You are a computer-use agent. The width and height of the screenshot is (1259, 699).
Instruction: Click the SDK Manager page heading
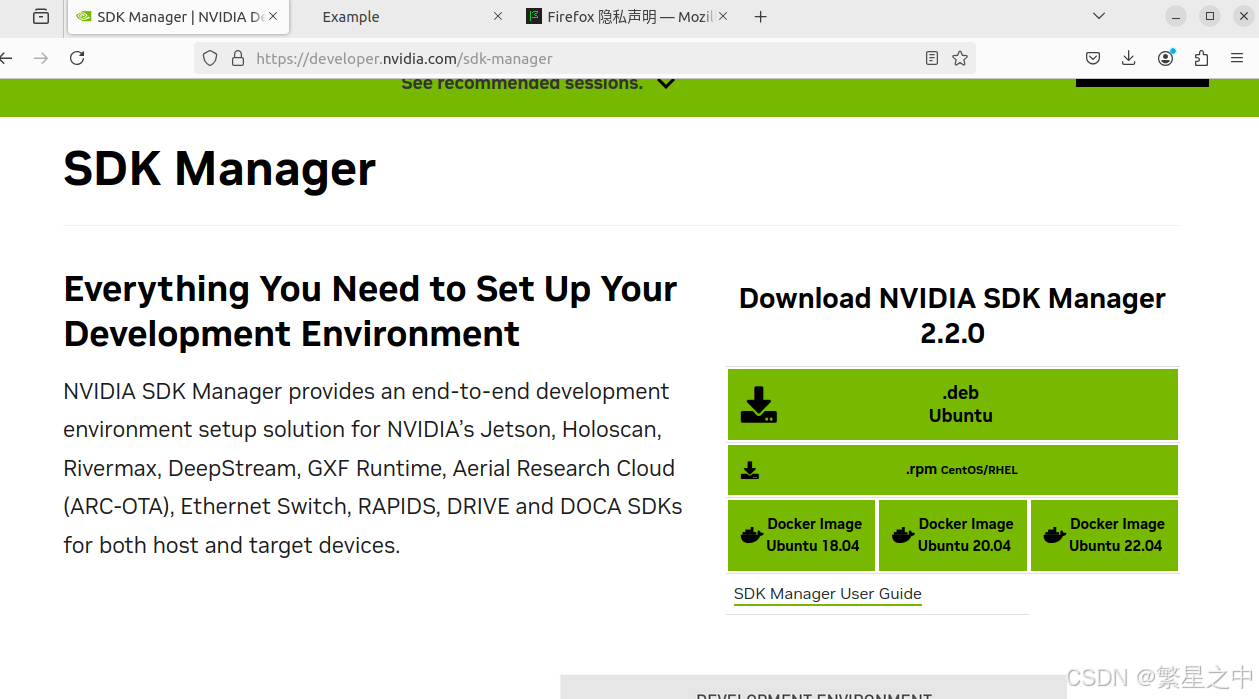click(x=220, y=169)
